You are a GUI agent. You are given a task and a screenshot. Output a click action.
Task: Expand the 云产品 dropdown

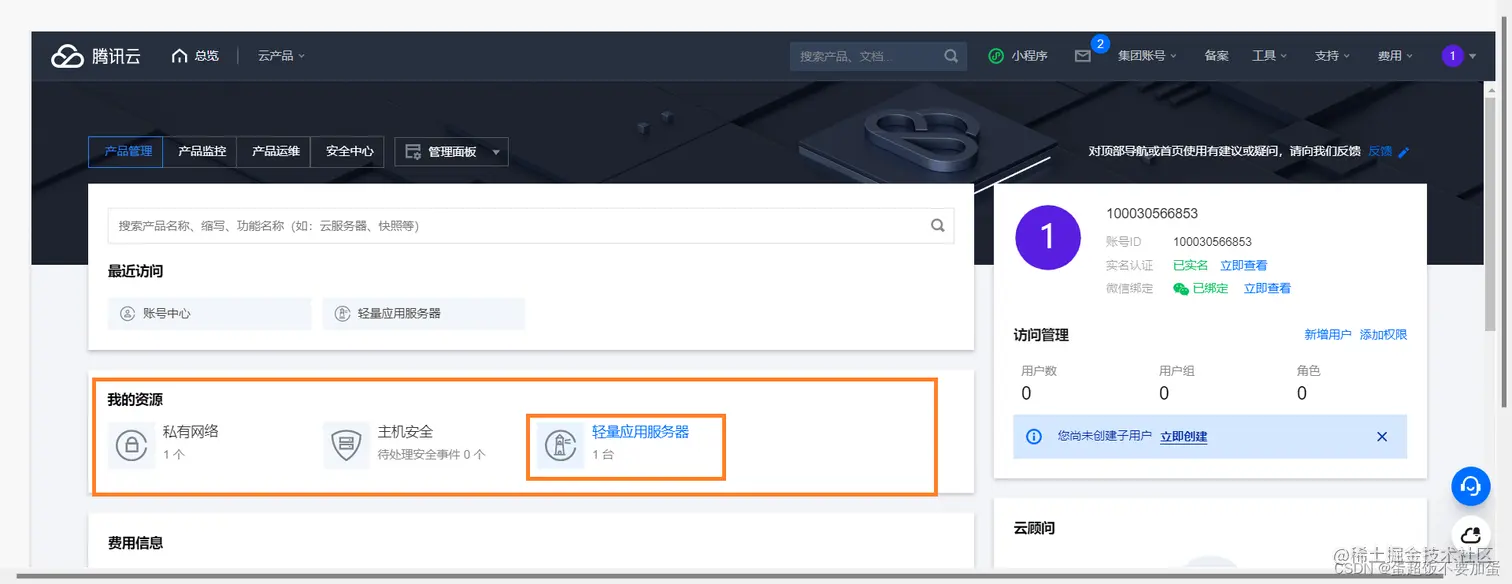click(281, 56)
